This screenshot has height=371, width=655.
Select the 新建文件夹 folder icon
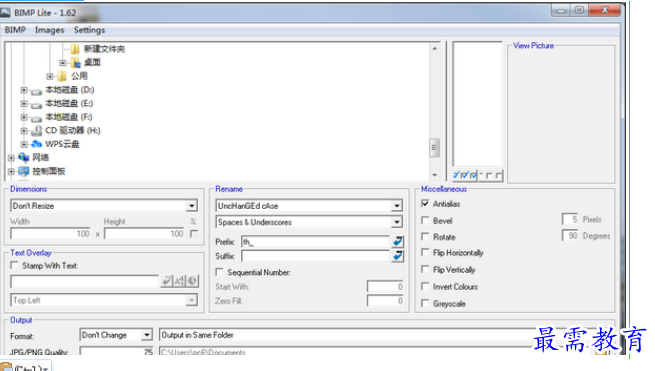[x=75, y=49]
